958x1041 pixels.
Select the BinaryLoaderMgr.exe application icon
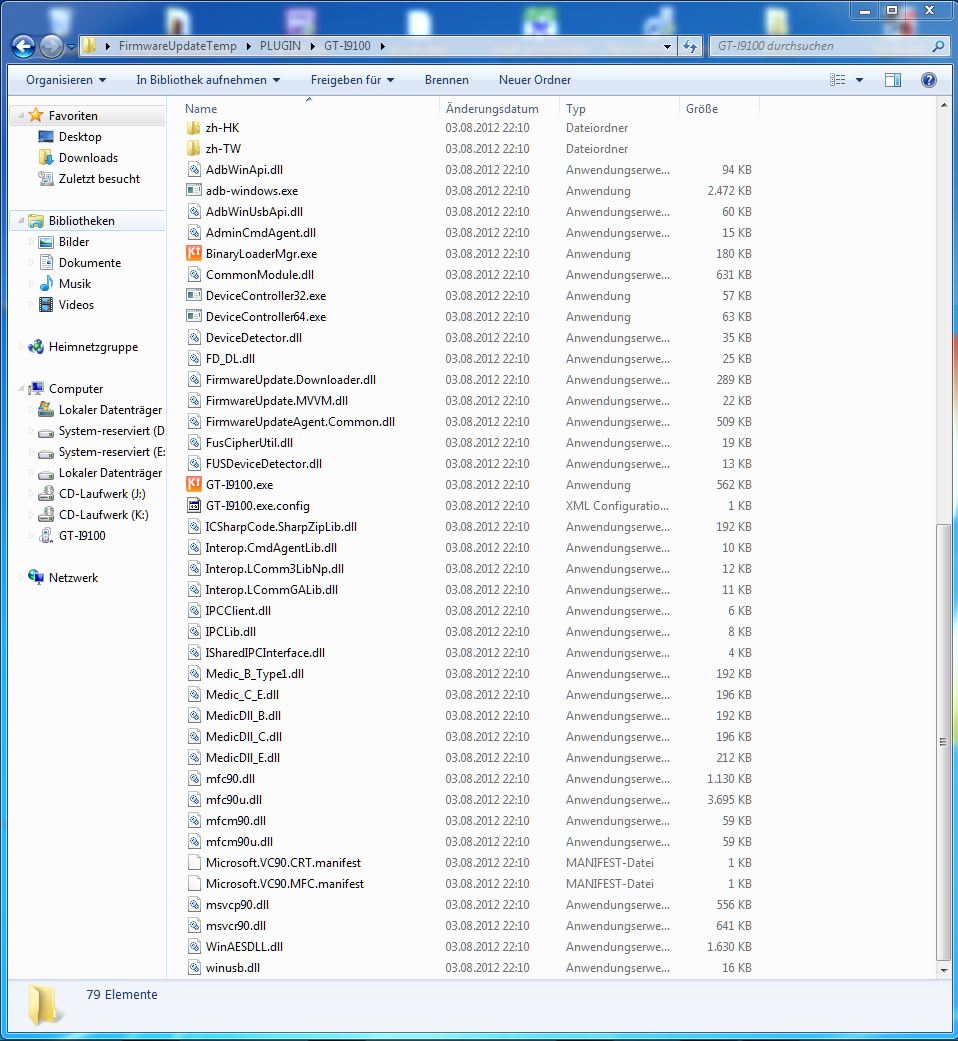coord(194,254)
